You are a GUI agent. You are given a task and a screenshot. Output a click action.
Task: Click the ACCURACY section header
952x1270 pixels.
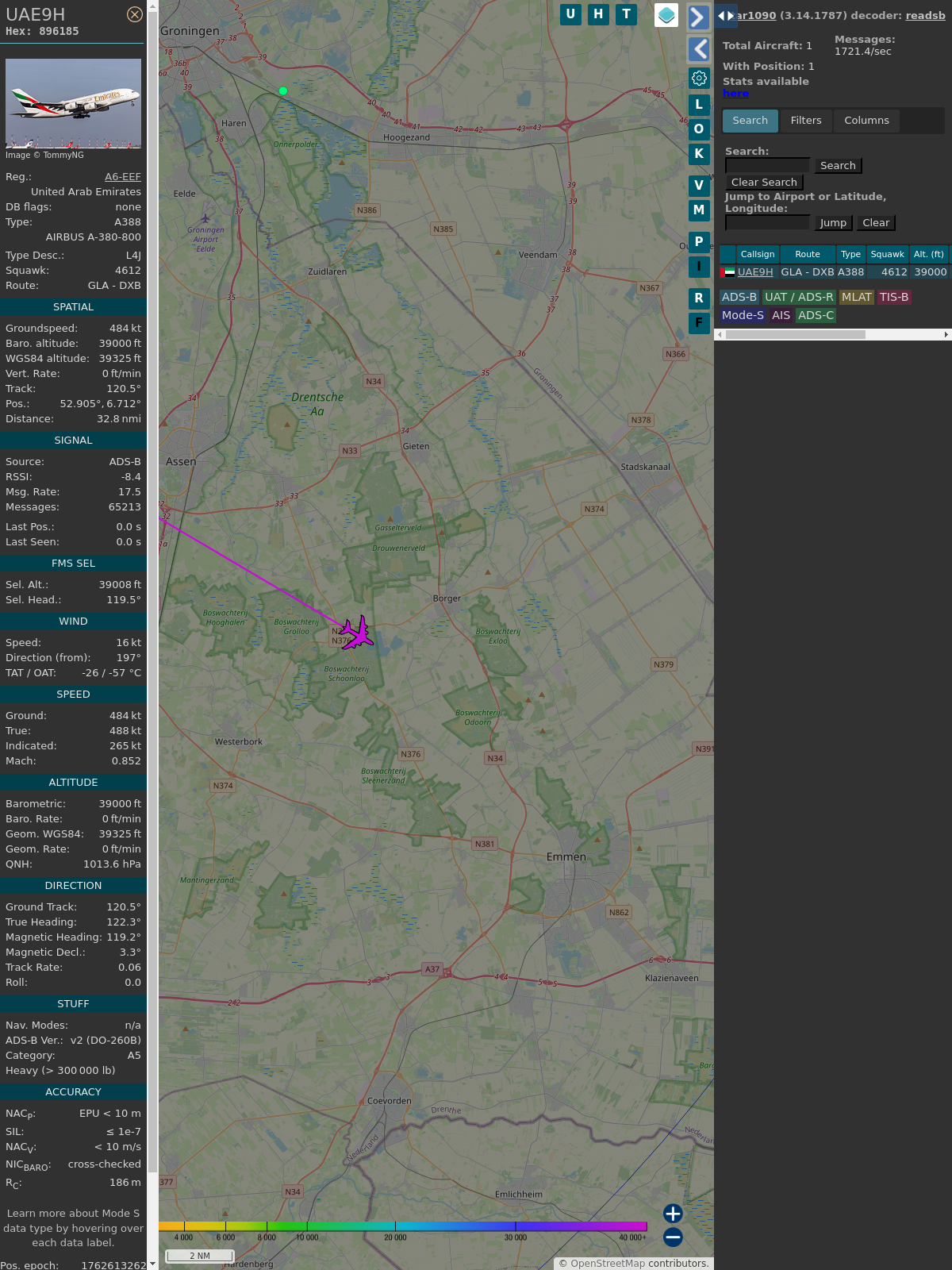73,1092
